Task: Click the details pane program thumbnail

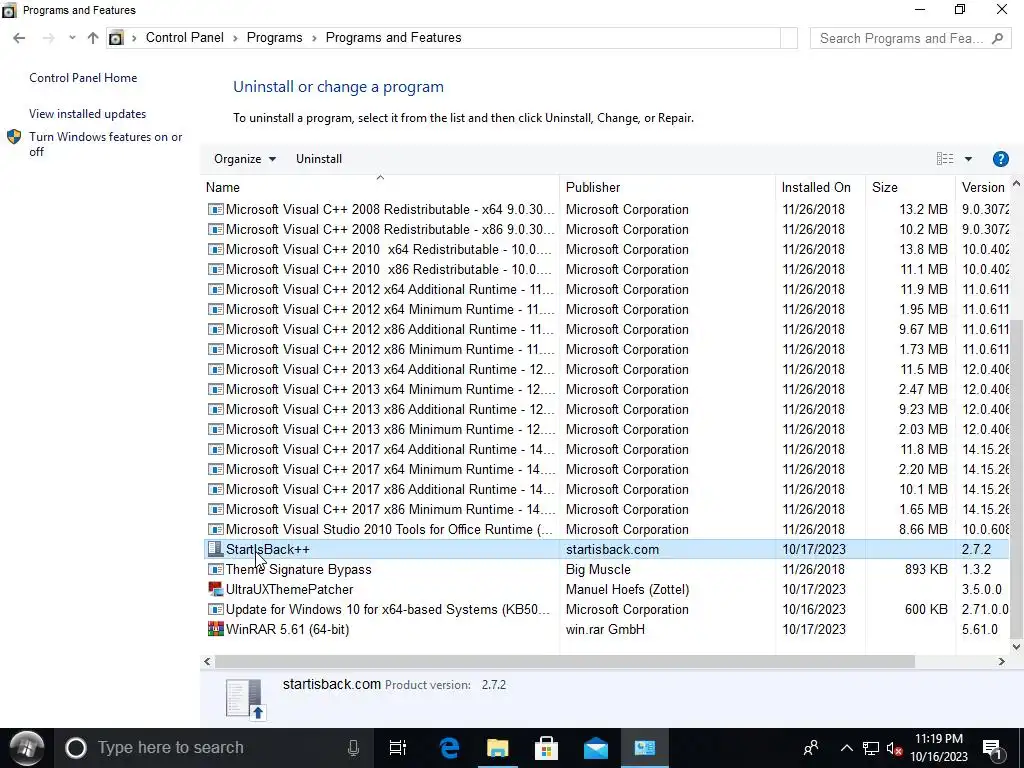Action: click(x=246, y=699)
